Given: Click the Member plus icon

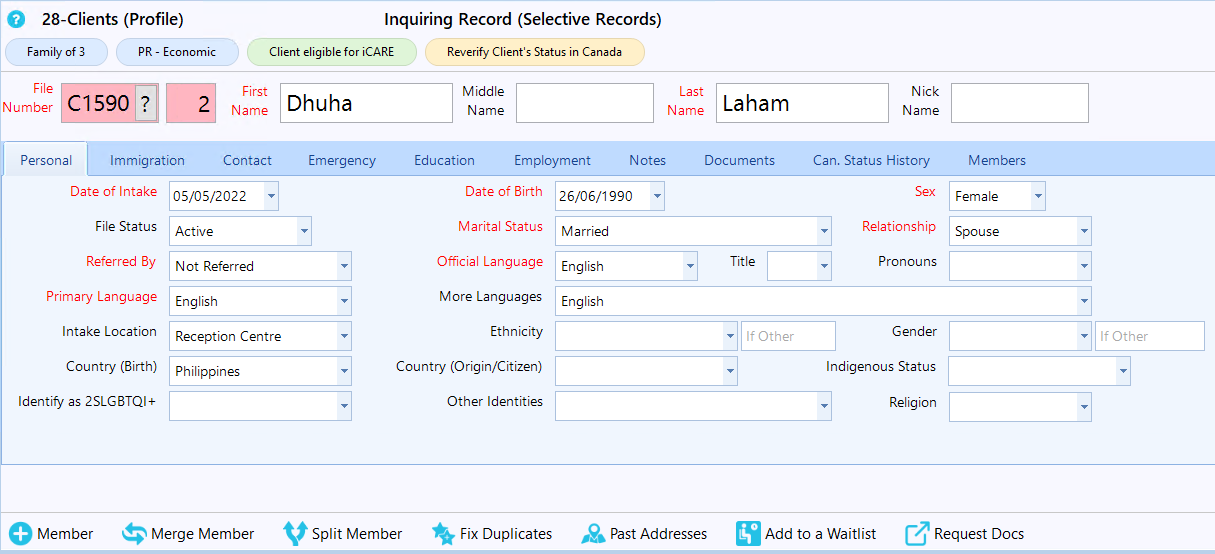Looking at the screenshot, I should 21,534.
